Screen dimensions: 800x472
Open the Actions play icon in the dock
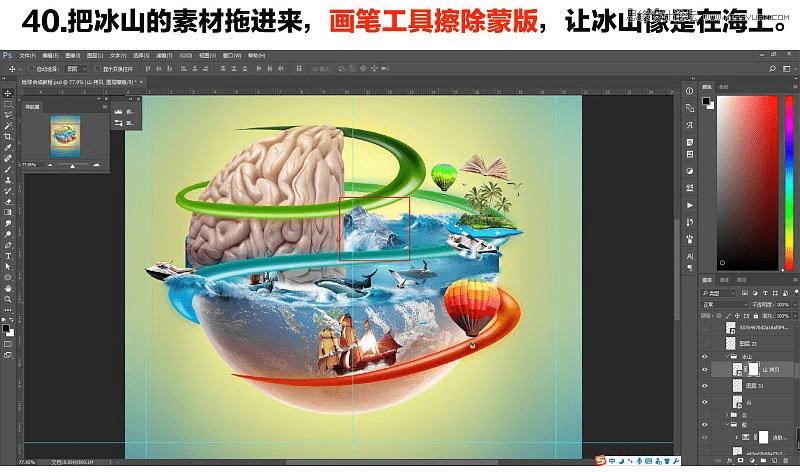click(690, 205)
